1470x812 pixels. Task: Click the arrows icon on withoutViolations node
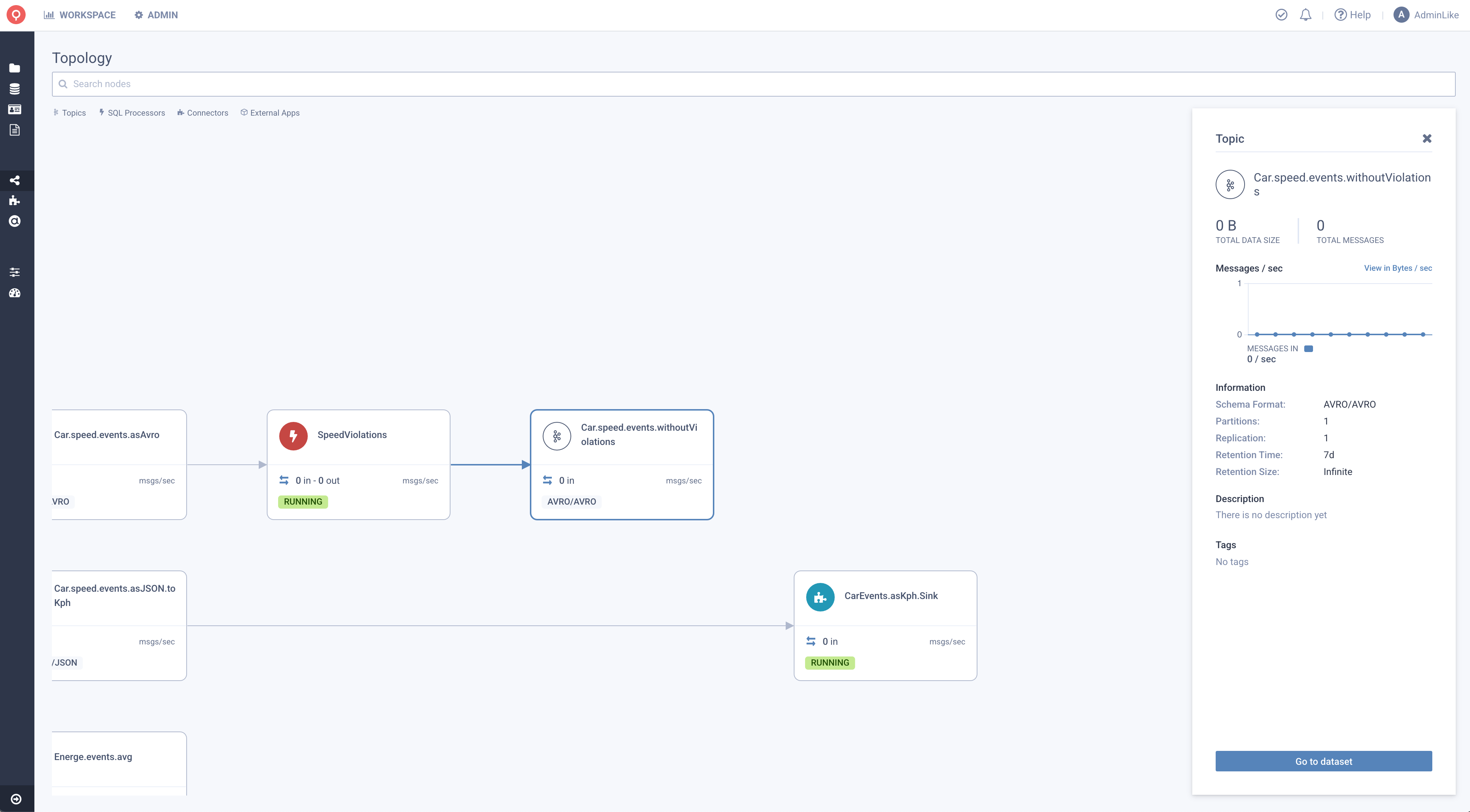547,480
